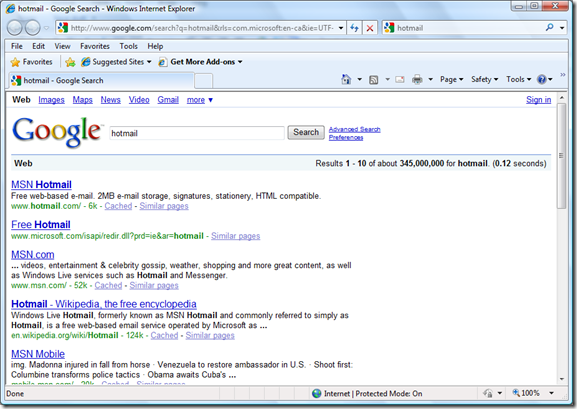Image resolution: width=577 pixels, height=409 pixels.
Task: Click Google icon in address bar
Action: (63, 28)
